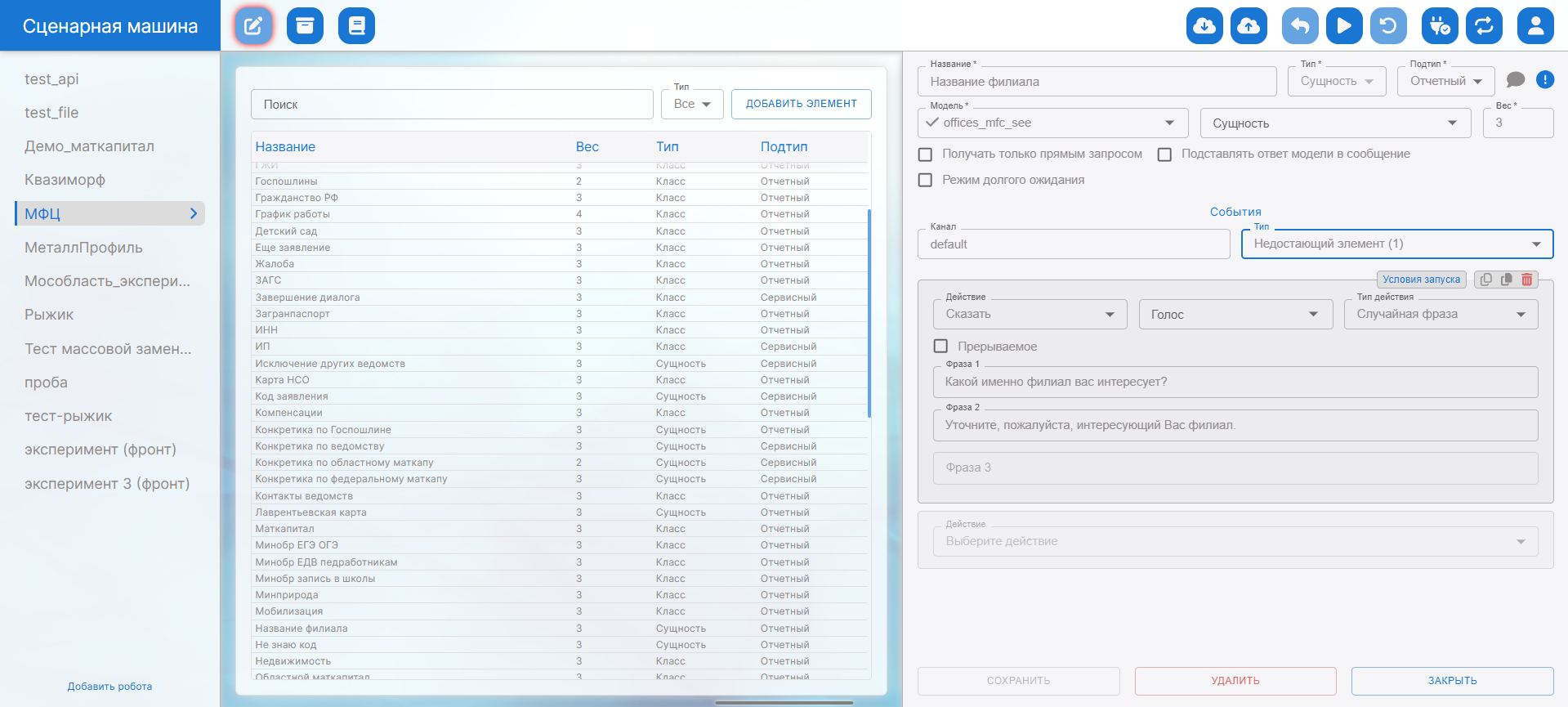The height and width of the screenshot is (707, 1568).
Task: Click the blue exclamation info icon
Action: tap(1544, 79)
